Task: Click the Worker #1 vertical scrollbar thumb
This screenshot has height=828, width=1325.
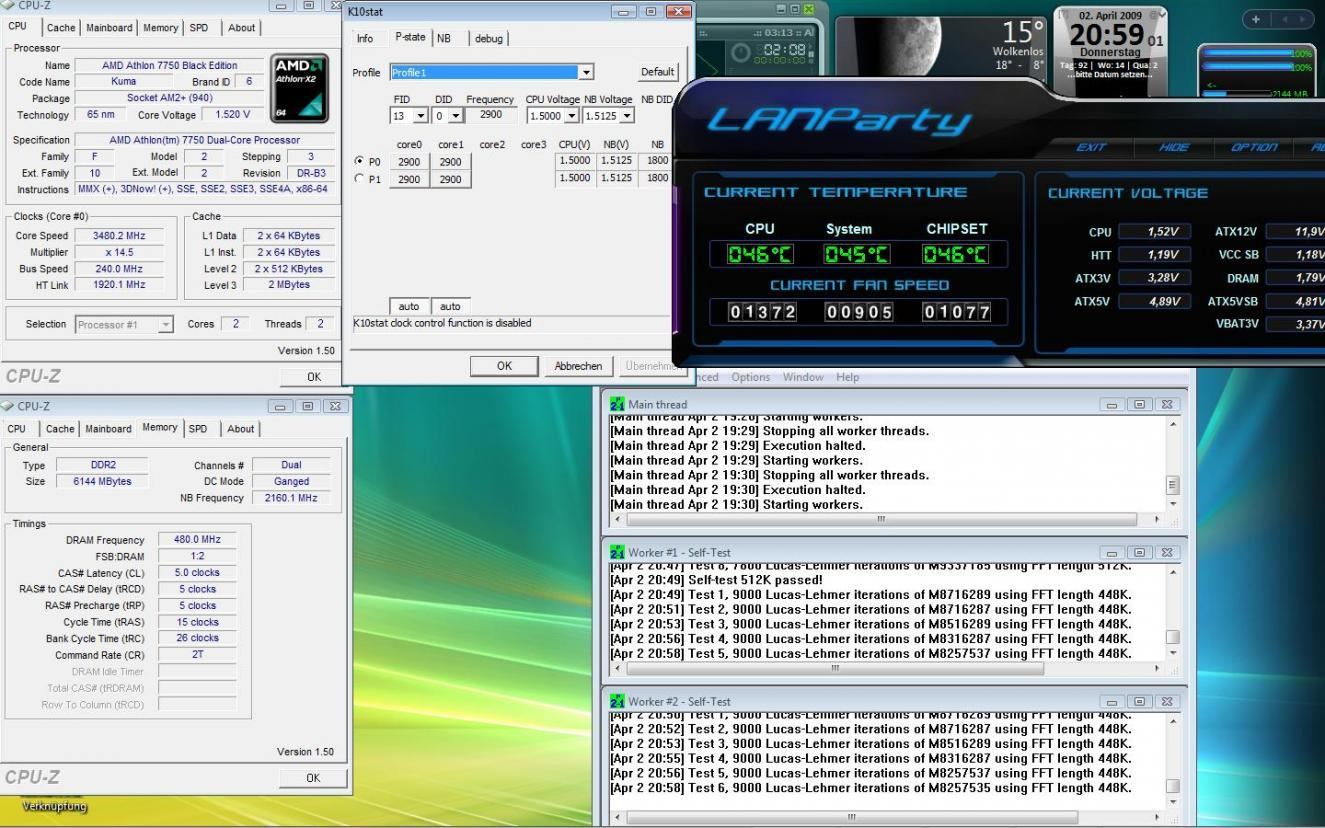Action: [x=1174, y=637]
